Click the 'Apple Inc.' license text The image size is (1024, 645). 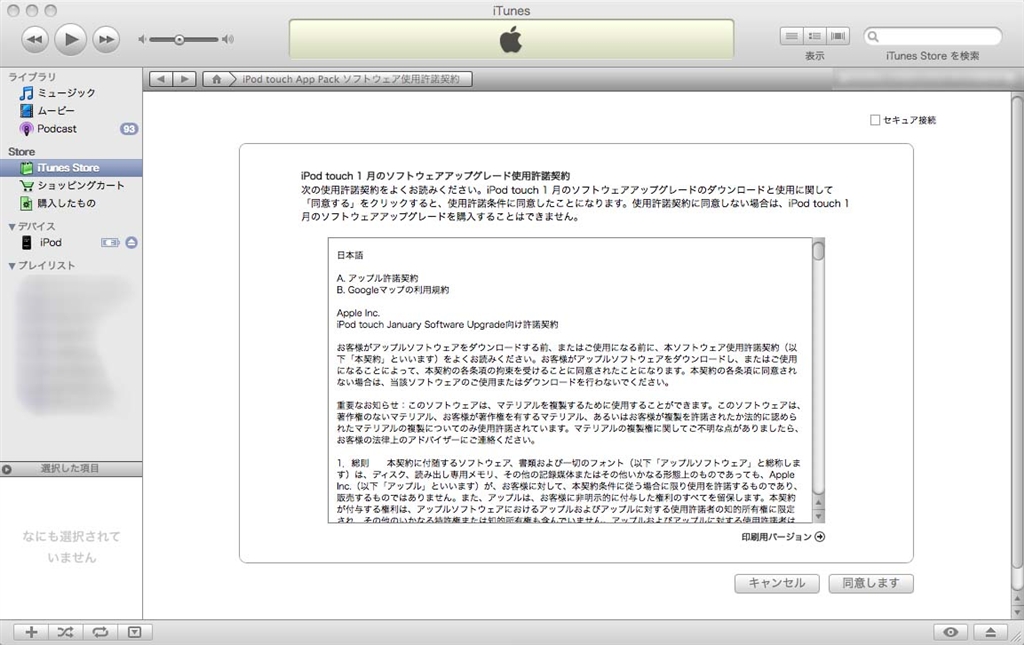click(x=358, y=313)
